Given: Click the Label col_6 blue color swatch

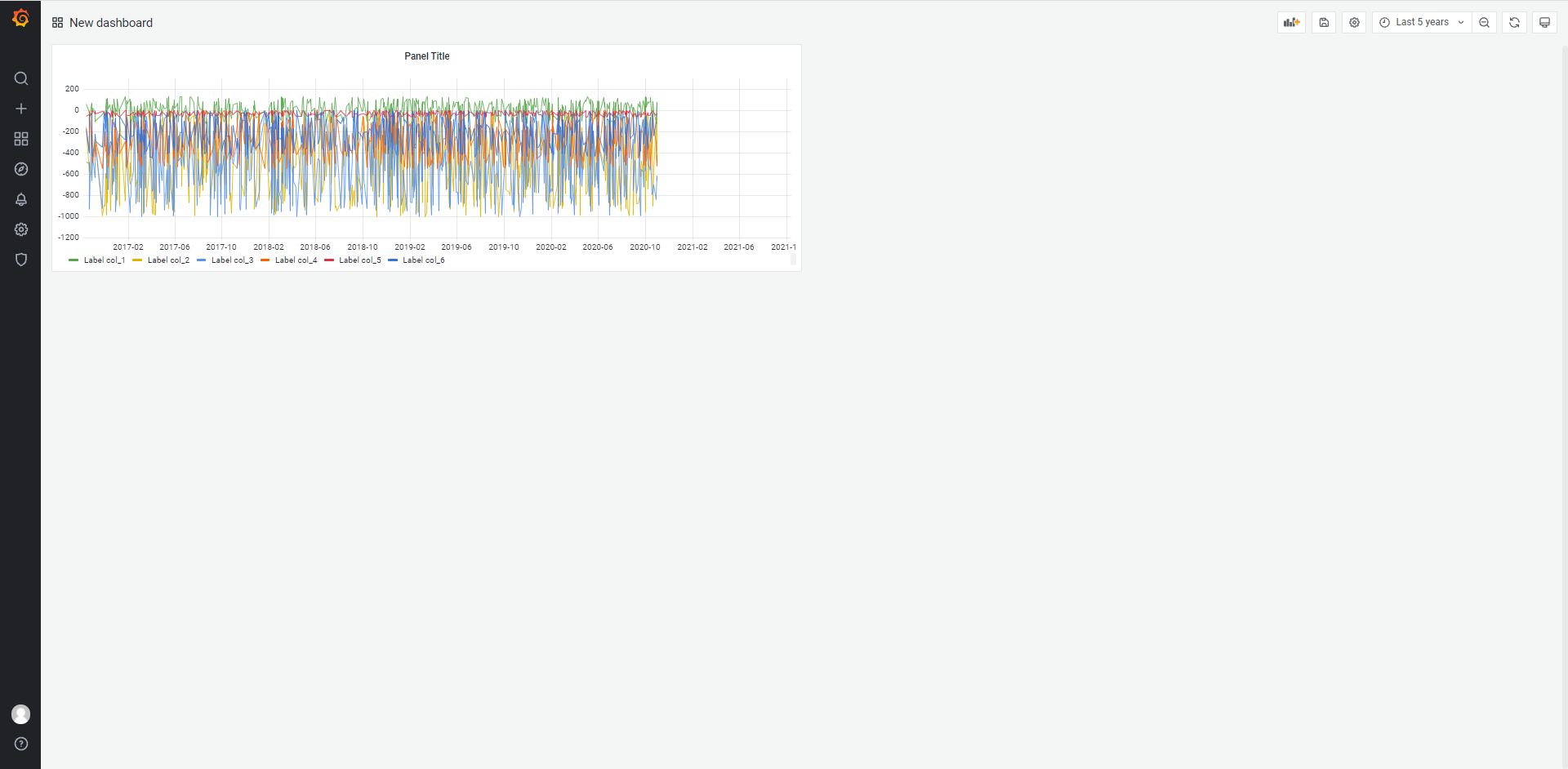Looking at the screenshot, I should [393, 260].
